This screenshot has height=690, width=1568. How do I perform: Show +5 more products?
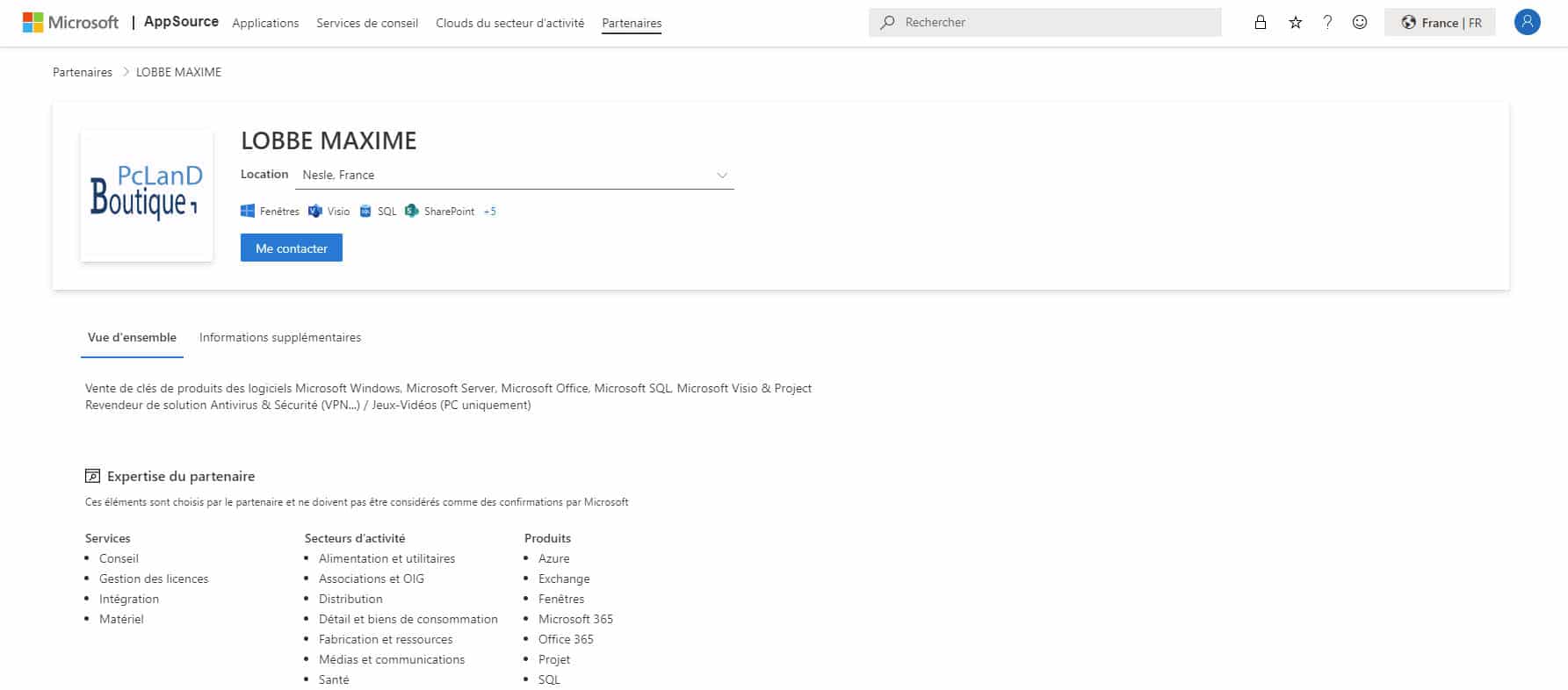pos(489,212)
